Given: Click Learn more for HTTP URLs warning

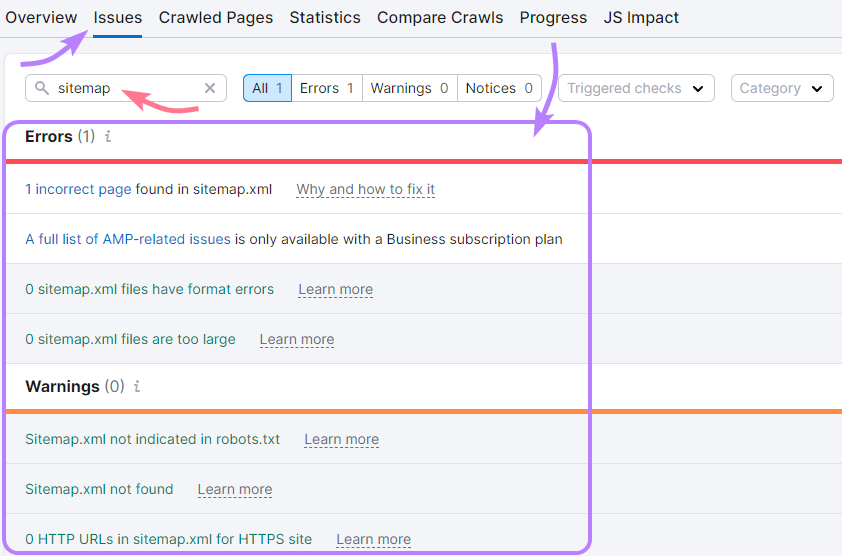Looking at the screenshot, I should point(374,539).
